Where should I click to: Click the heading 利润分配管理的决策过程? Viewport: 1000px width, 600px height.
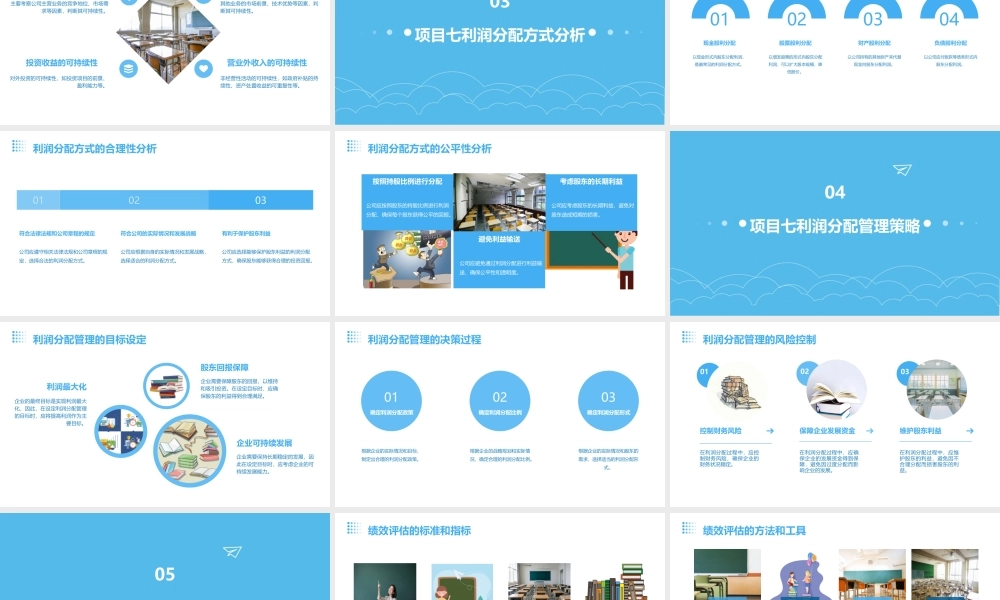click(x=424, y=339)
